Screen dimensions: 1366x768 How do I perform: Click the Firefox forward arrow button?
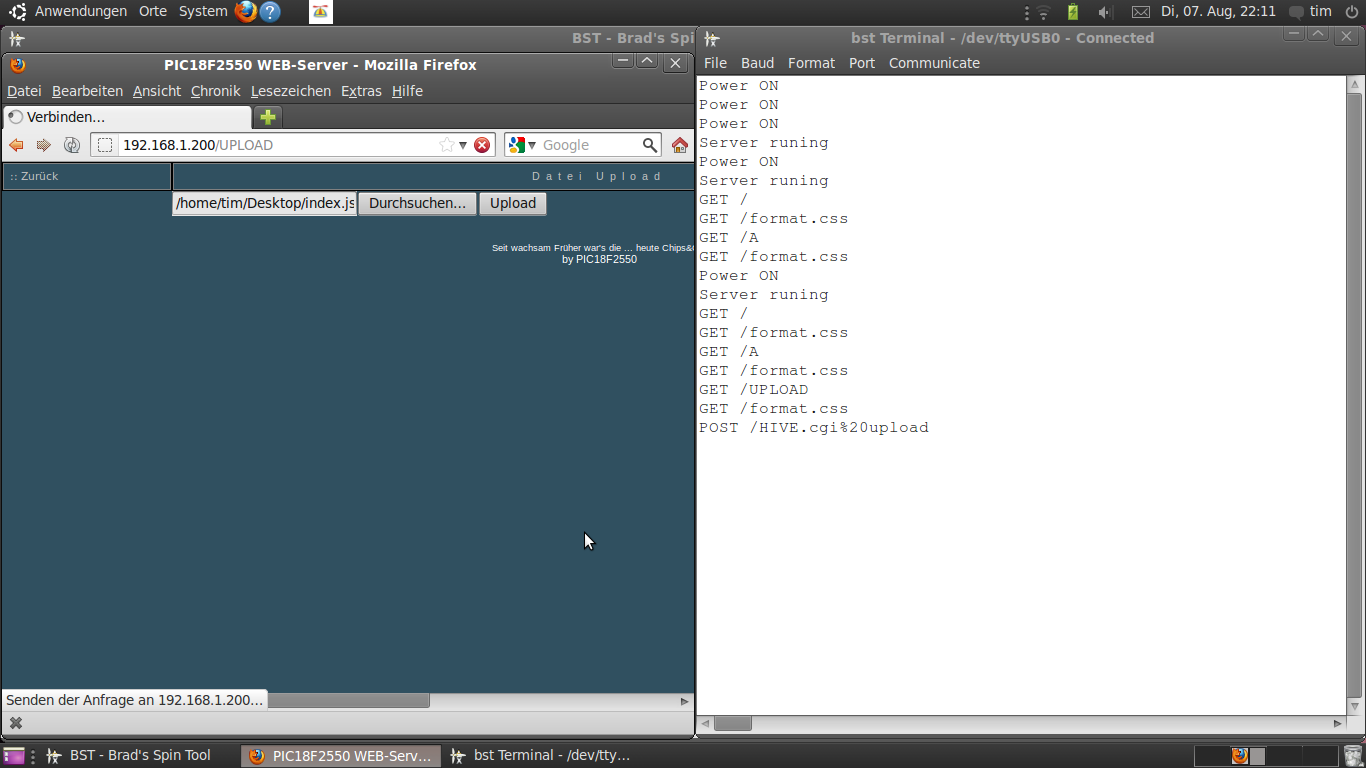click(43, 145)
